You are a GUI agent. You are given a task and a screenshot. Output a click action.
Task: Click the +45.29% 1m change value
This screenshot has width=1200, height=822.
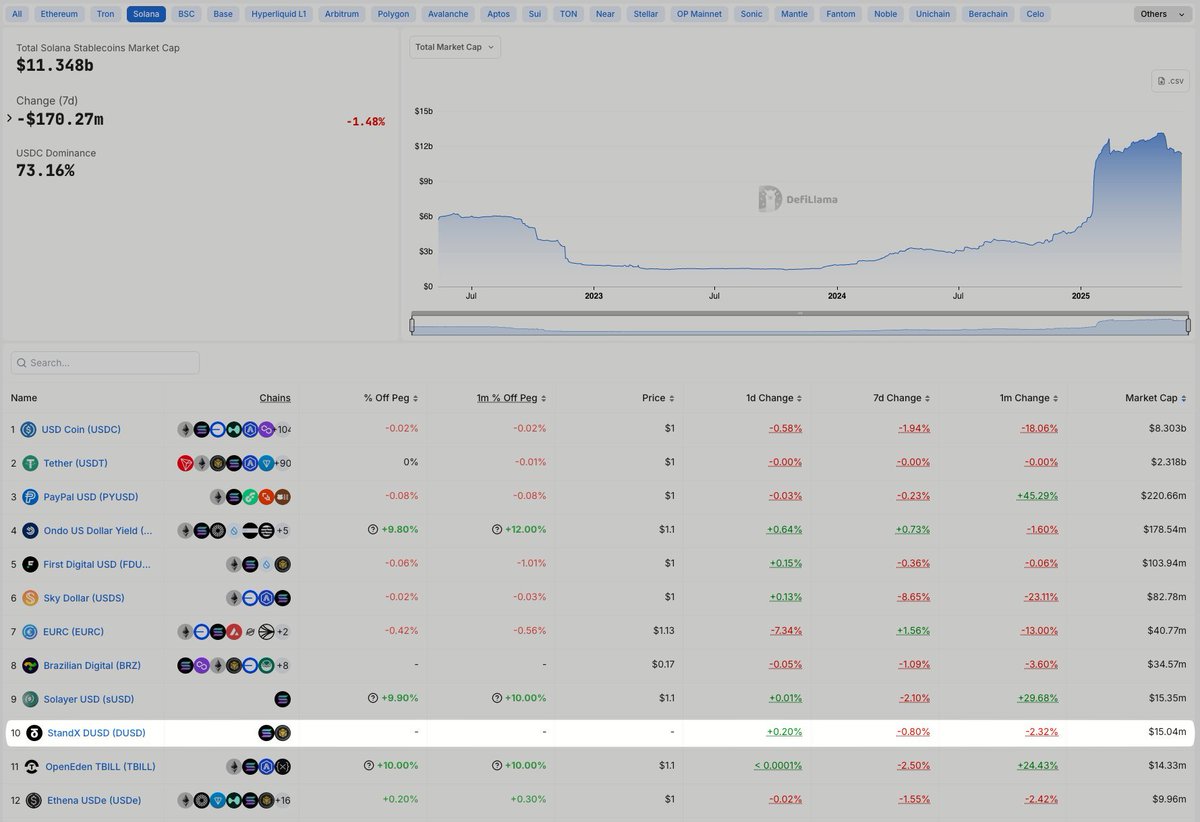tap(1036, 497)
